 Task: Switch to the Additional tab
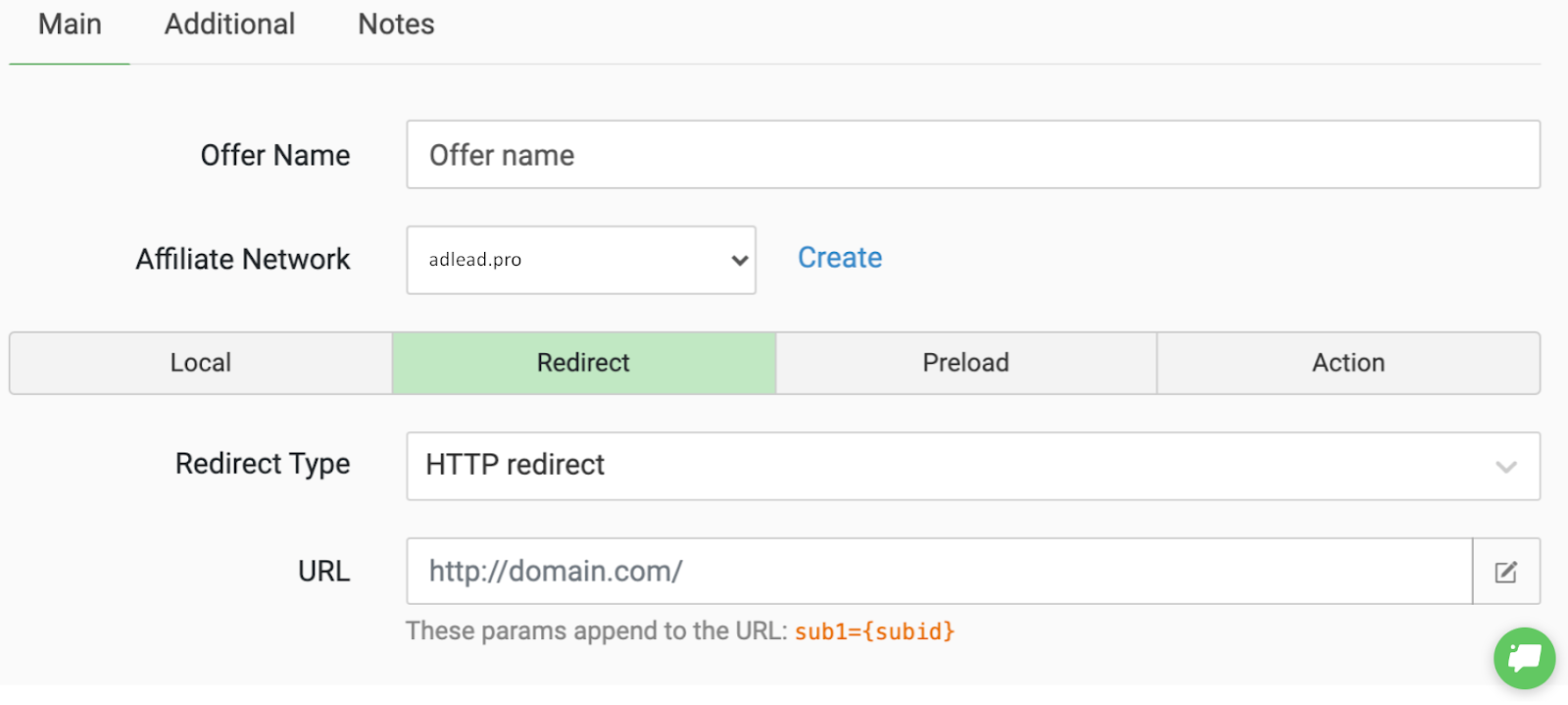pyautogui.click(x=229, y=25)
